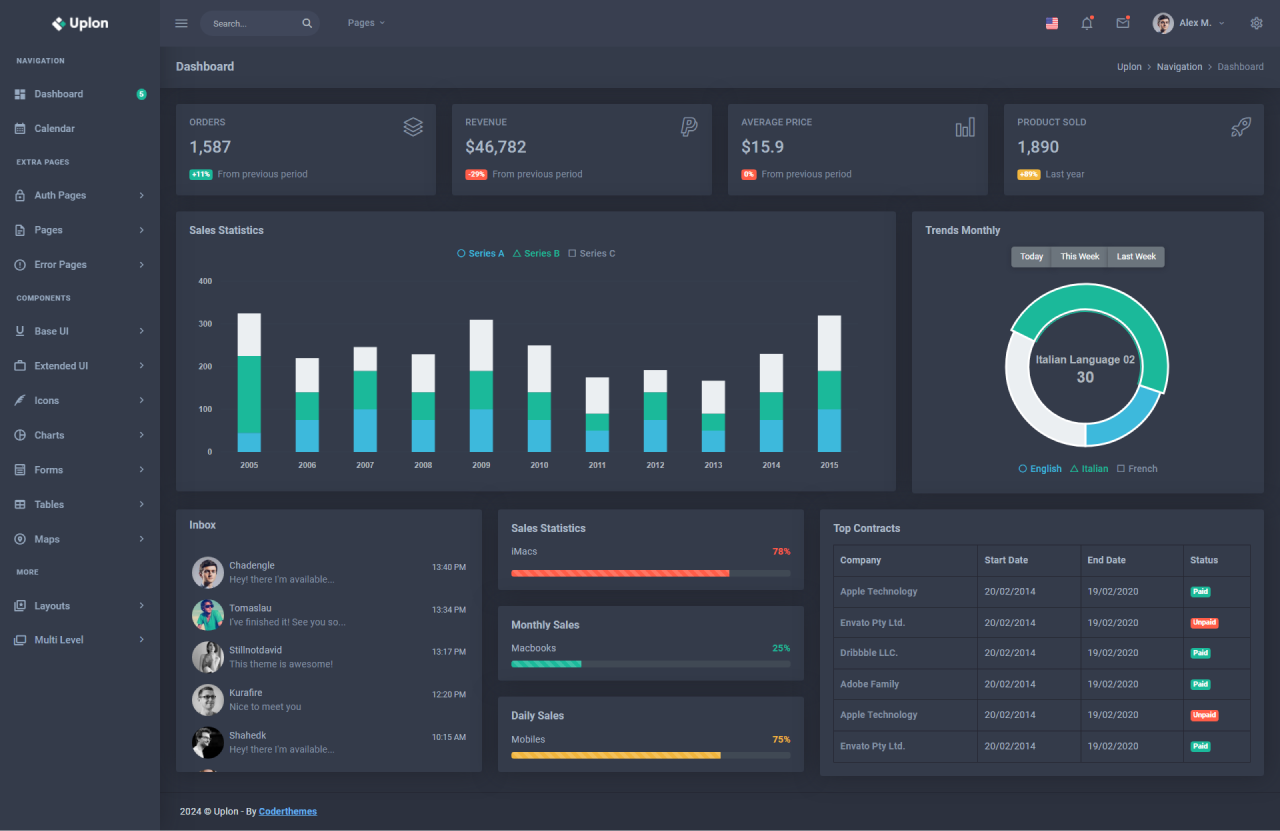This screenshot has width=1280, height=831.
Task: Open the mail envelope icon
Action: click(x=1123, y=23)
